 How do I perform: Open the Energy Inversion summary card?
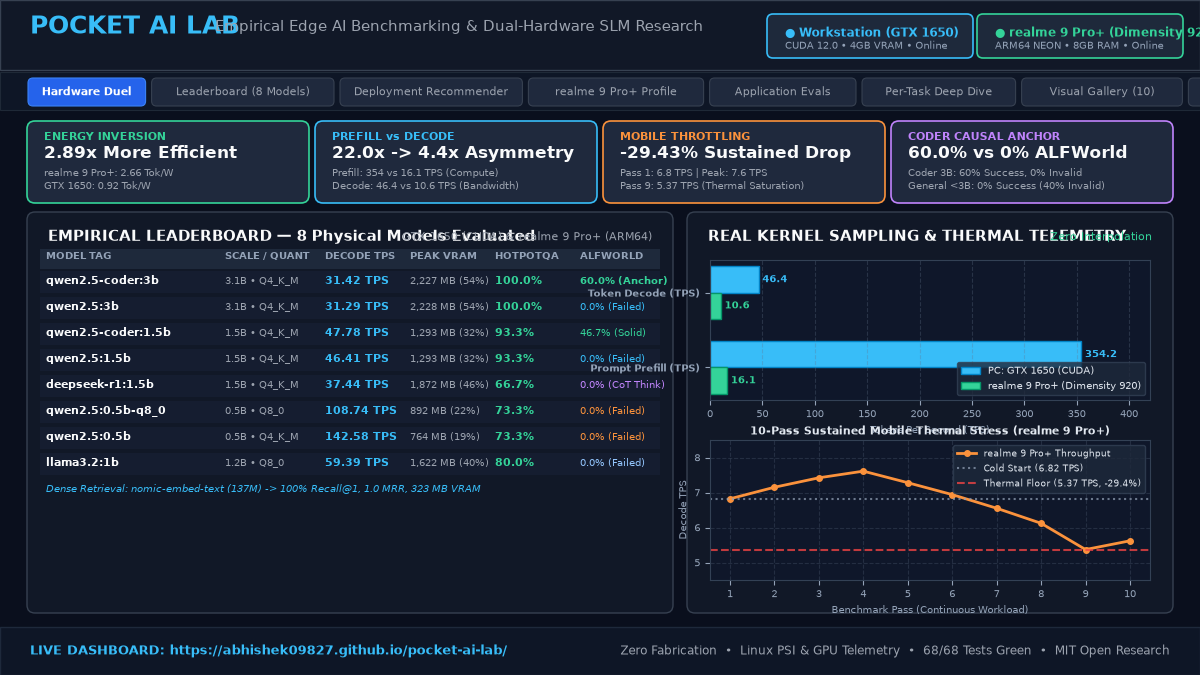(168, 162)
